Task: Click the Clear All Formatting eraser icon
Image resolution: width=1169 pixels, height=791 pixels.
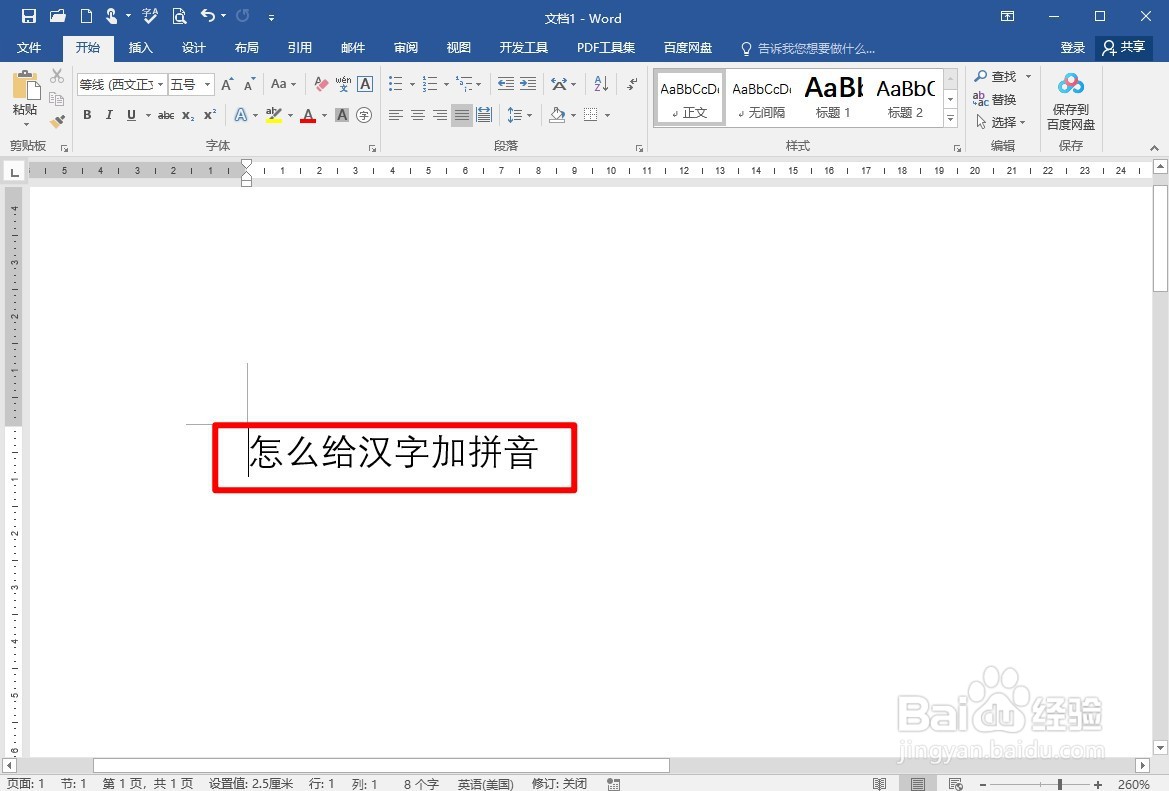Action: (x=321, y=84)
